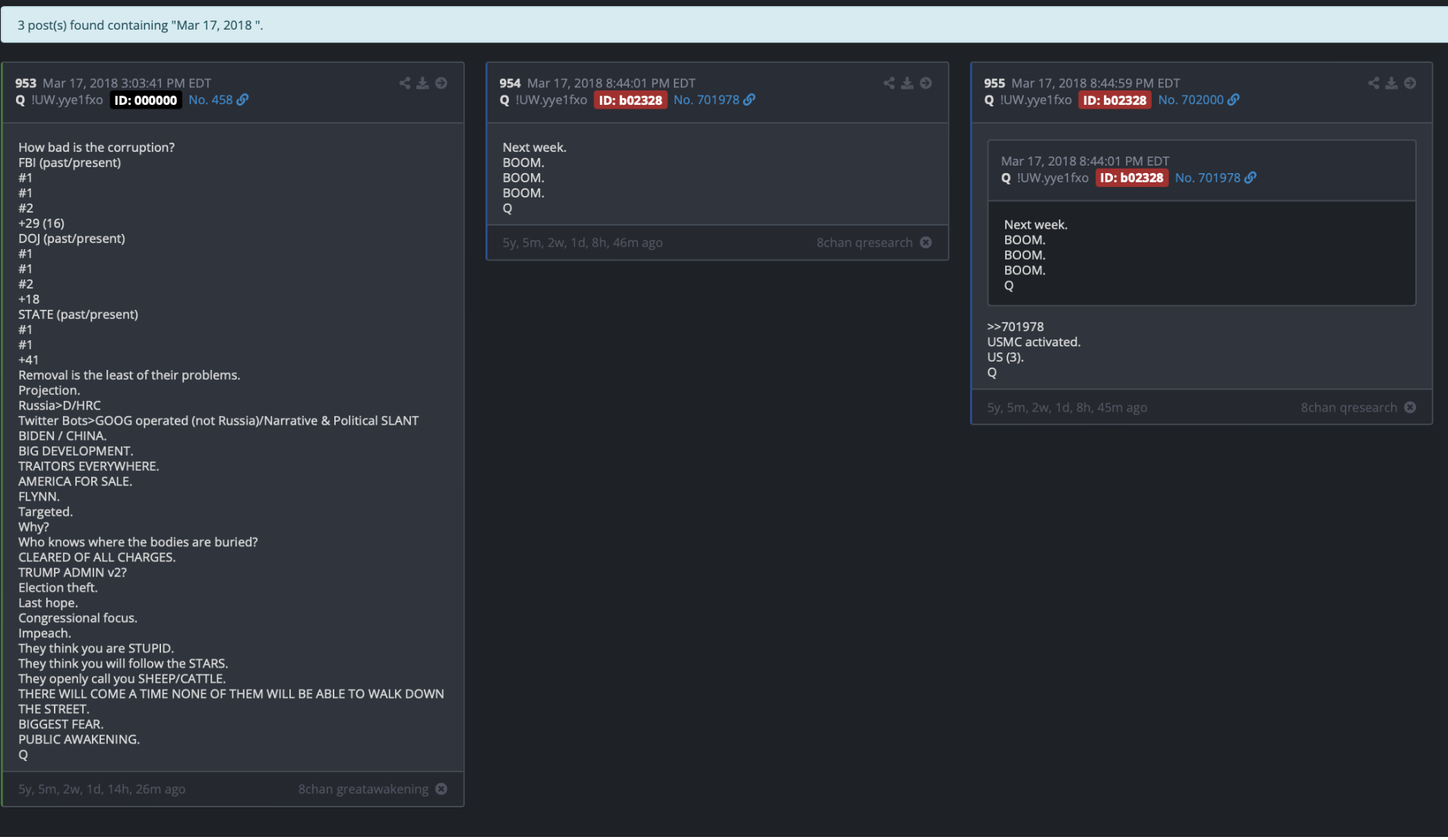The image size is (1448, 840).
Task: Click ID: b02328 badge in post 955 header
Action: (1114, 99)
